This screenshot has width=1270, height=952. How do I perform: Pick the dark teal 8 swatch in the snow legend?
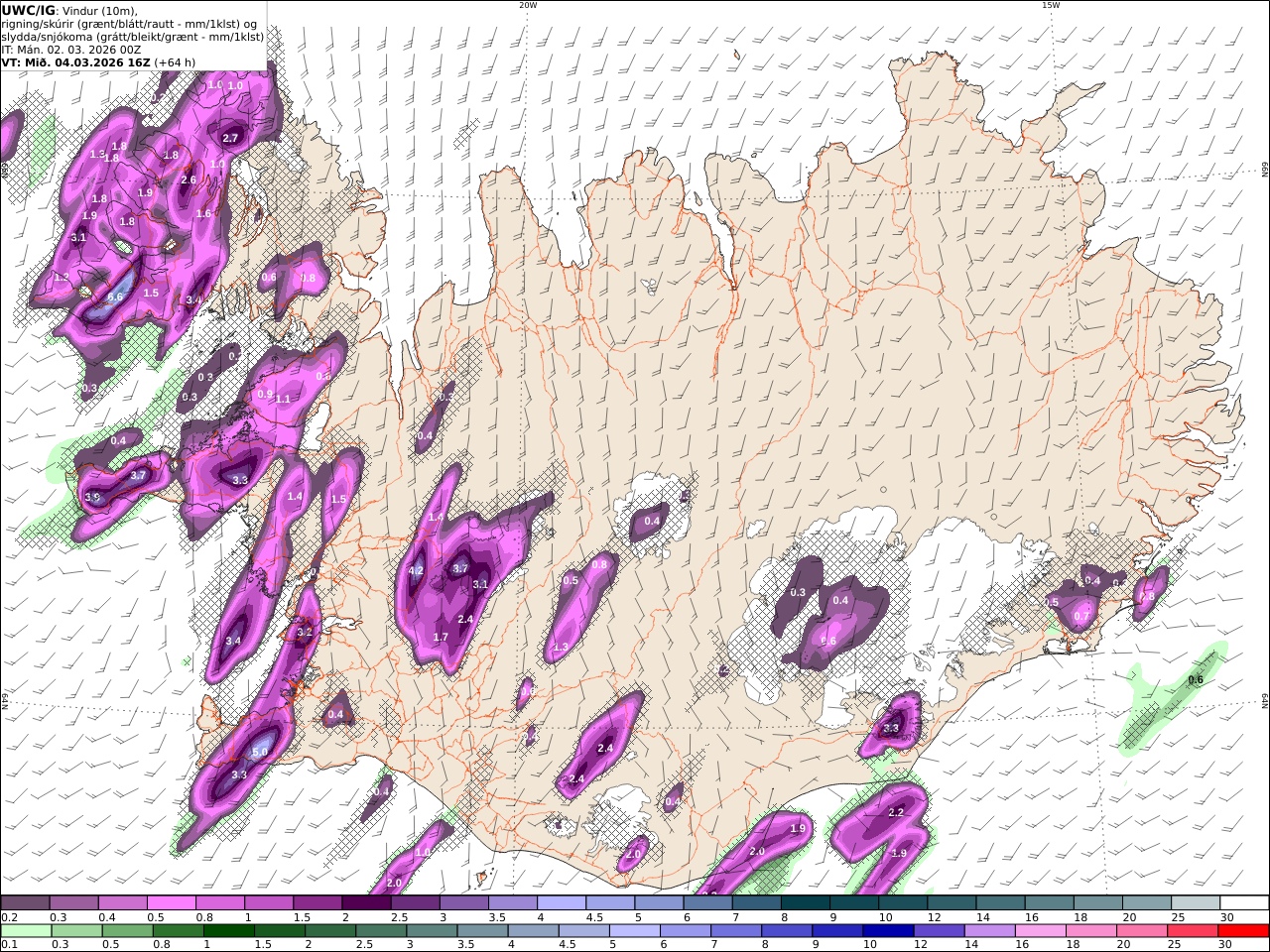805,903
